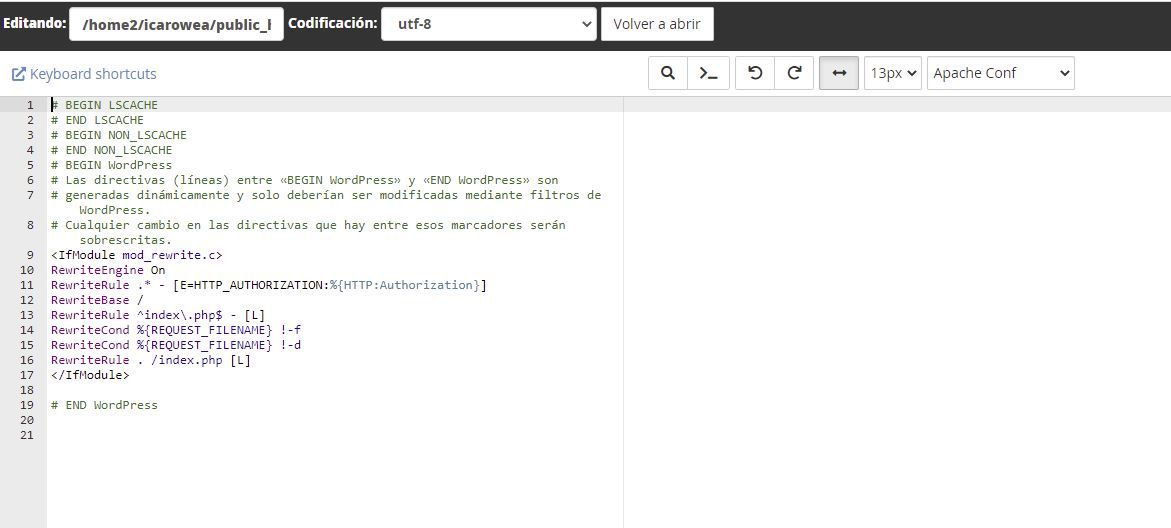Screen dimensions: 1171x528
Task: Click the line 'RewriteEngine On'
Action: pyautogui.click(x=108, y=270)
